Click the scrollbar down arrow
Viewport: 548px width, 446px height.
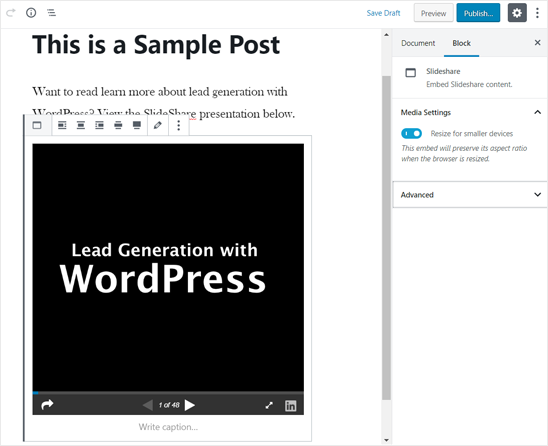[386, 440]
